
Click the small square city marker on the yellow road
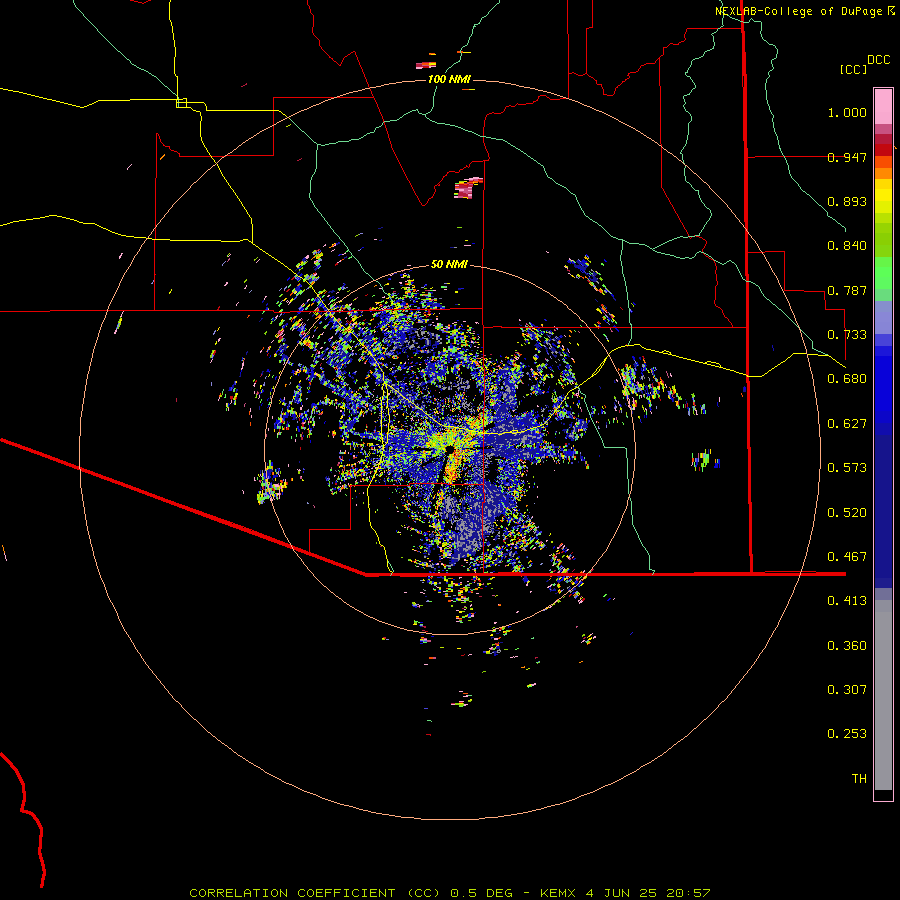181,103
